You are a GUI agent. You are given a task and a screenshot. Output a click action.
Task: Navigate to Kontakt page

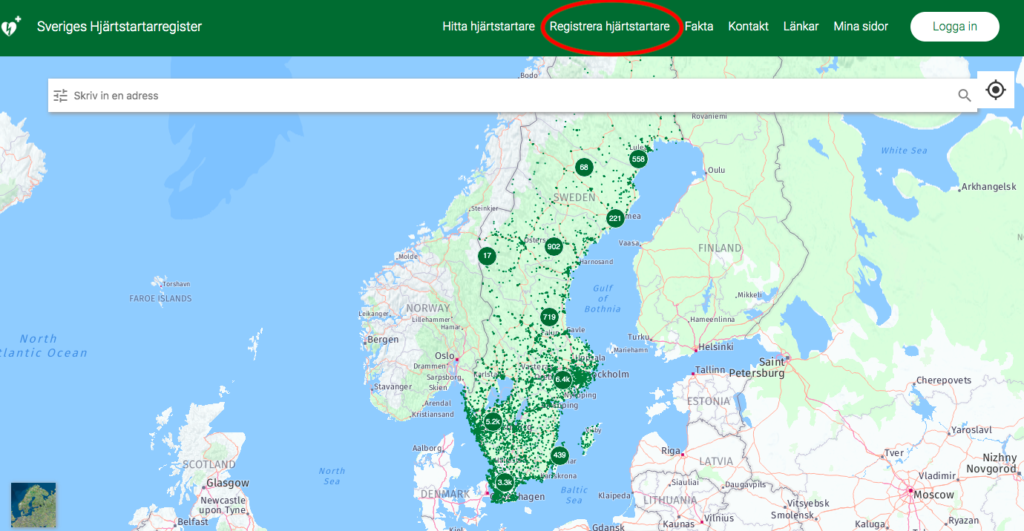[748, 27]
